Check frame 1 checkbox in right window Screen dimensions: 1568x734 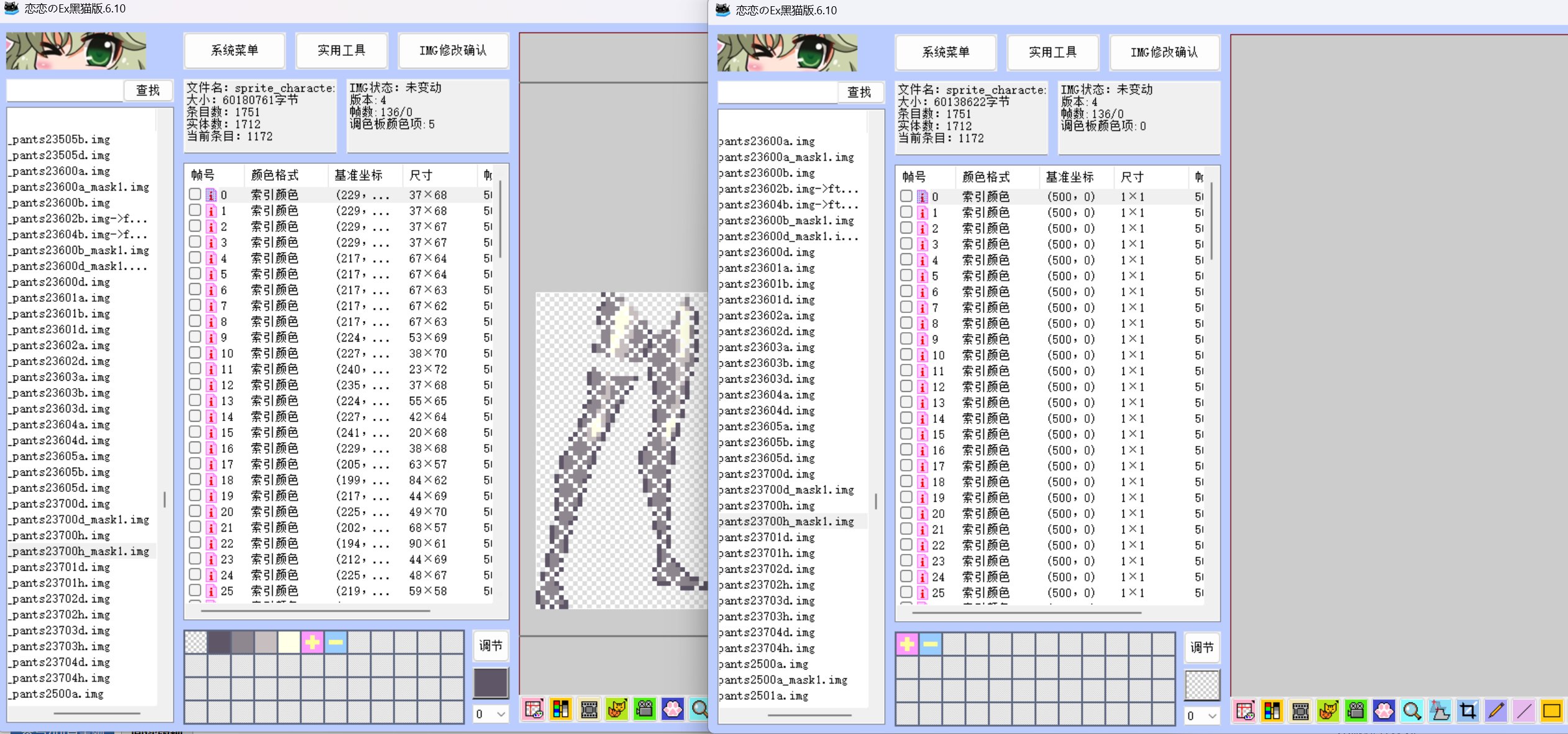(x=906, y=212)
